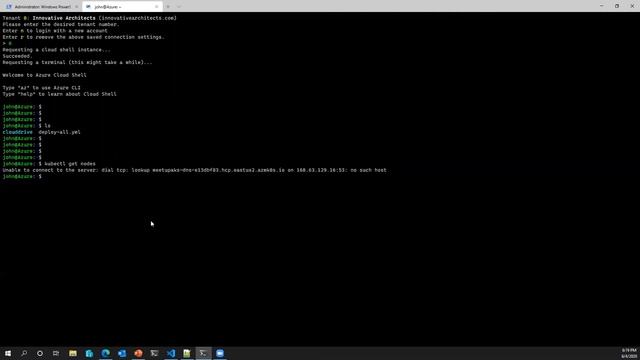Image resolution: width=640 pixels, height=360 pixels.
Task: Open the new tab profile dropdown
Action: [x=179, y=7]
